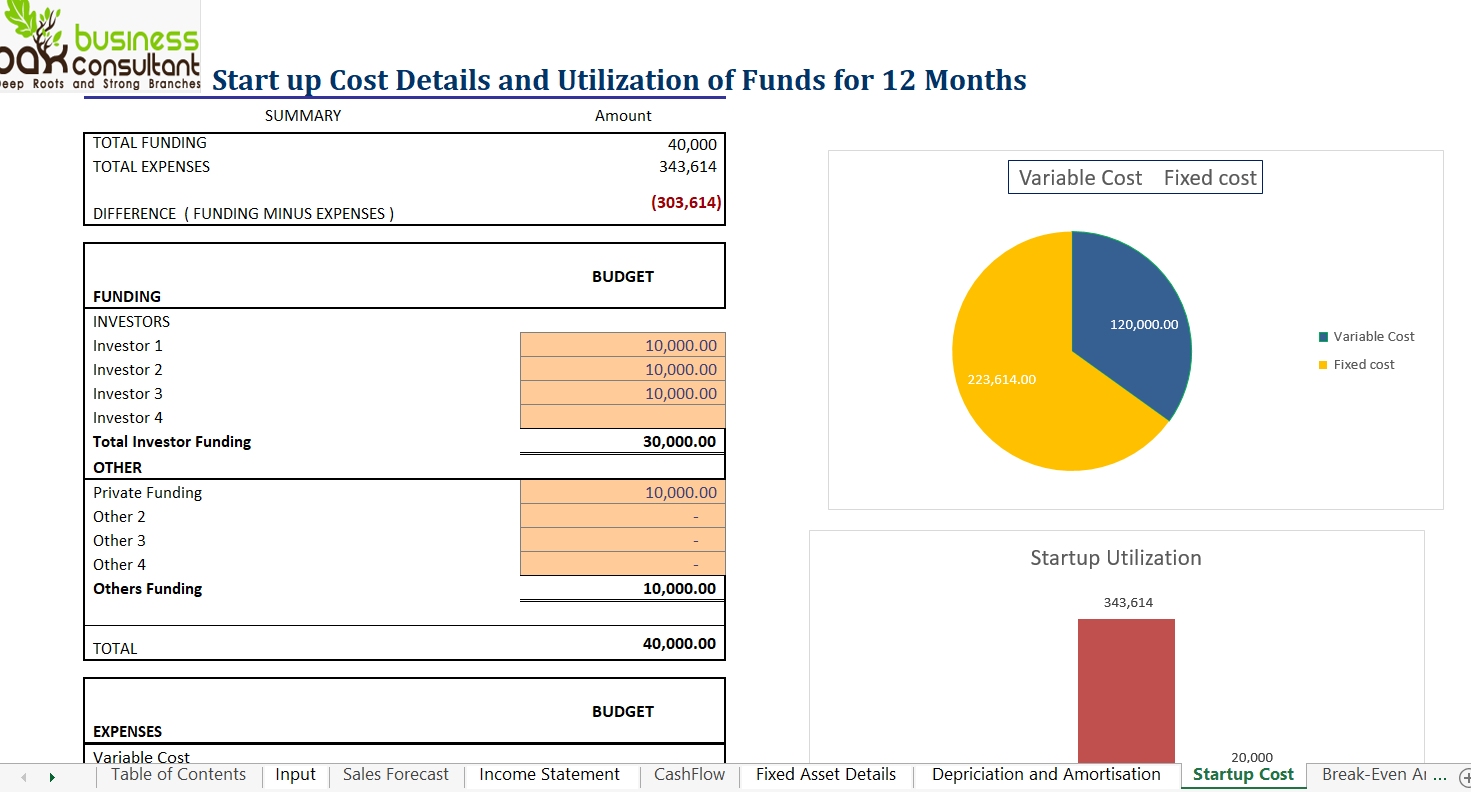Click the 20,000 bar data label
Screen dimensions: 1471x792
1252,757
